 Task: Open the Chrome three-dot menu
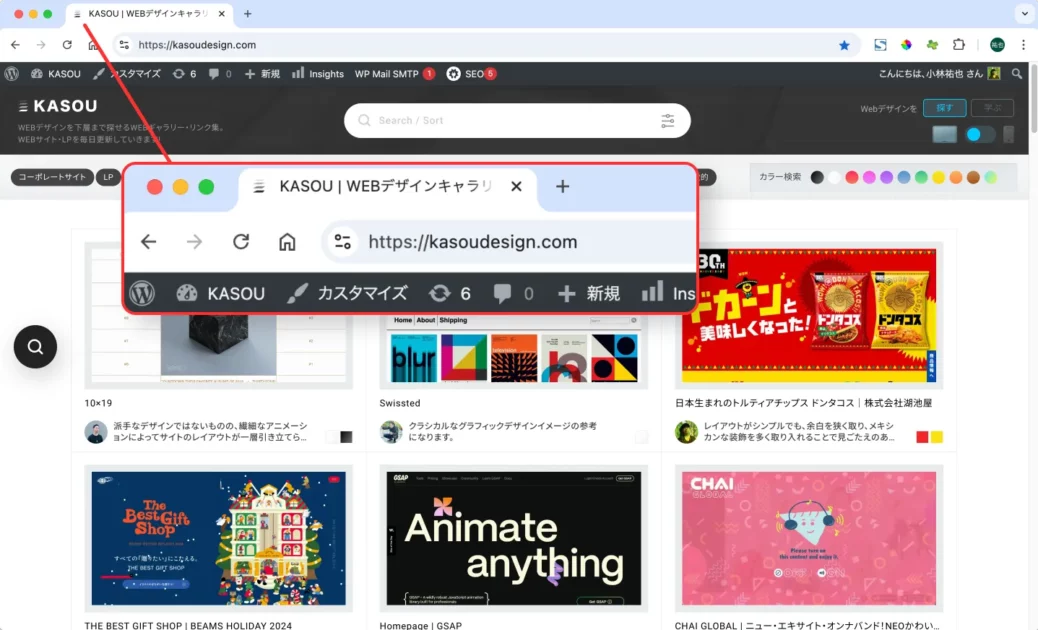pyautogui.click(x=1023, y=45)
